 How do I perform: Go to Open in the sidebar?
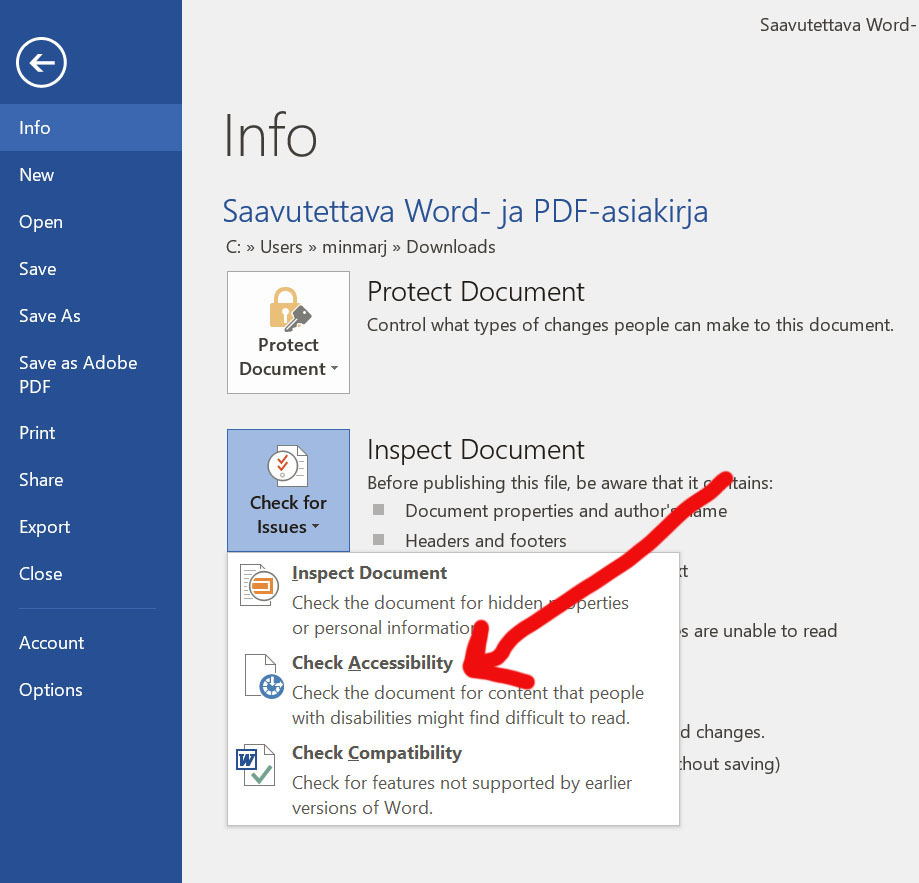(91, 222)
